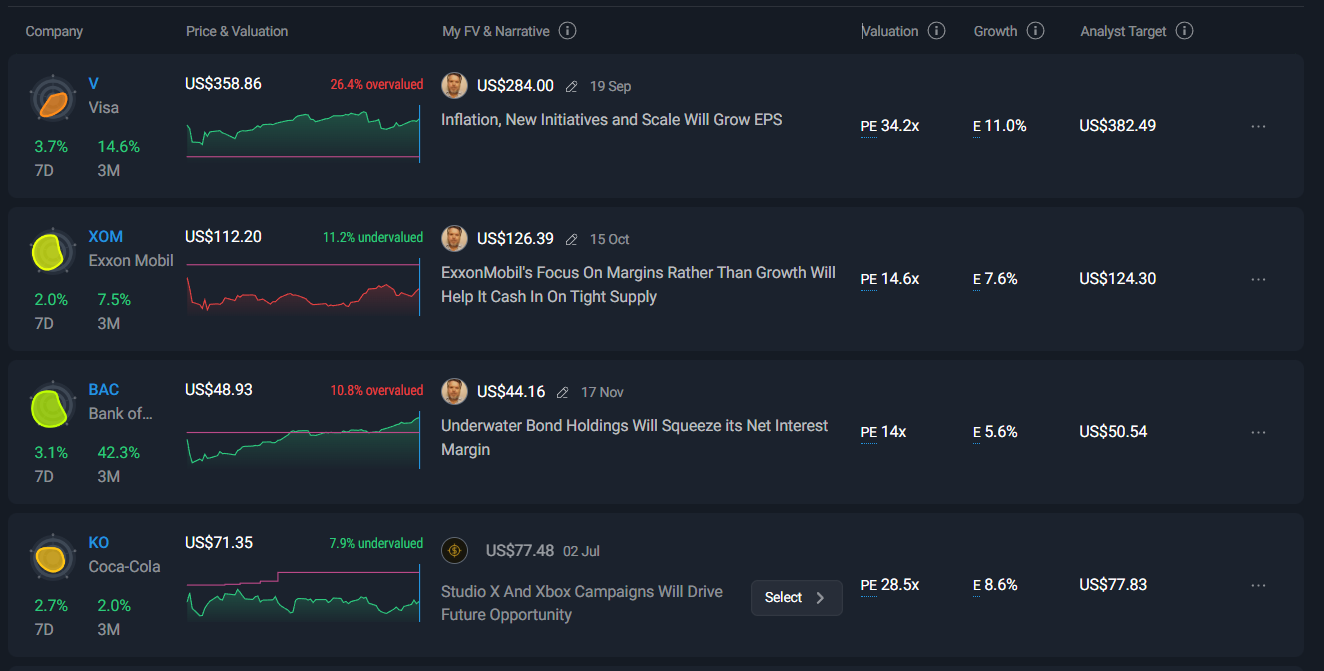Click BAC growth E 5.6% value
This screenshot has width=1324, height=671.
coord(995,432)
